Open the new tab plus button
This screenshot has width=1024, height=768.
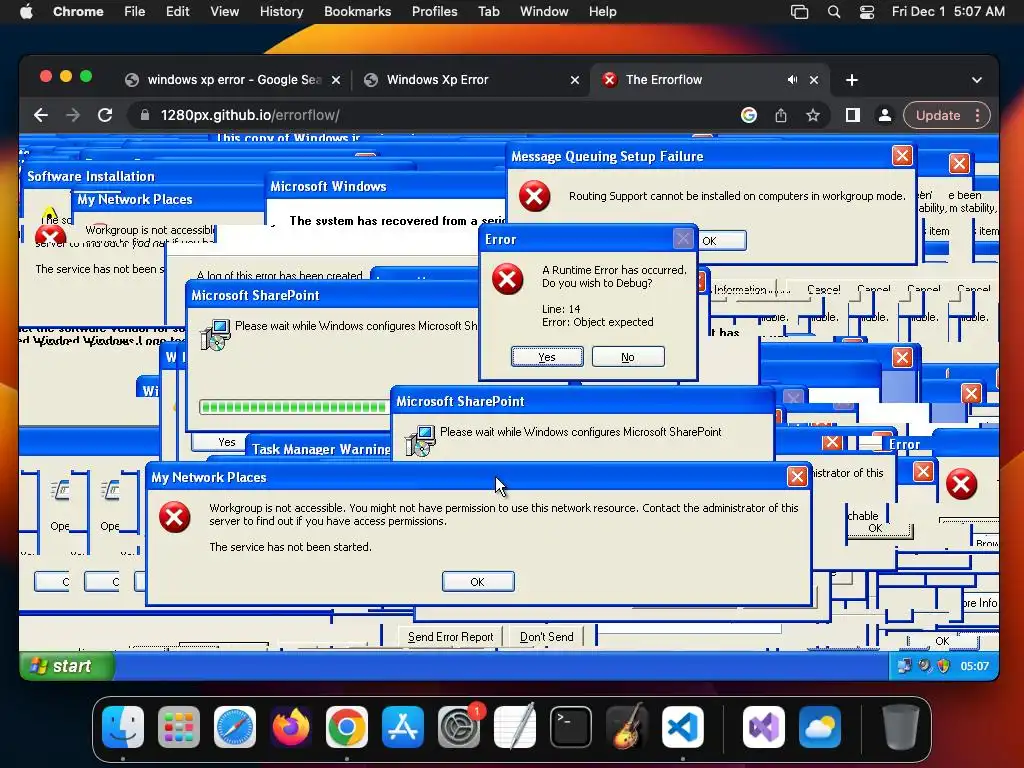click(x=852, y=80)
